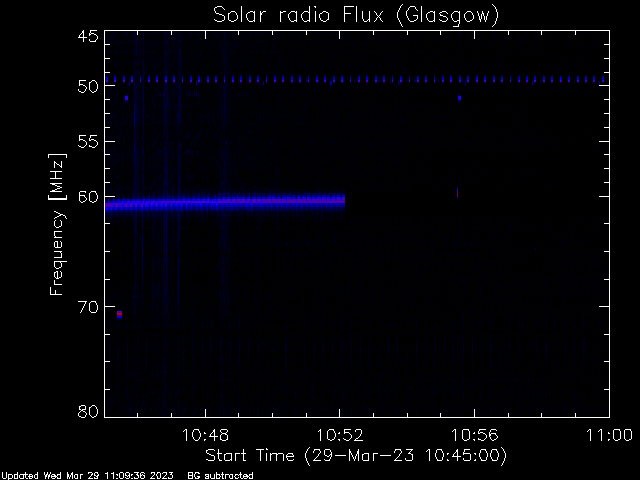Click the 'Frequency [MHz]' axis title
This screenshot has width=640, height=480.
[x=57, y=224]
